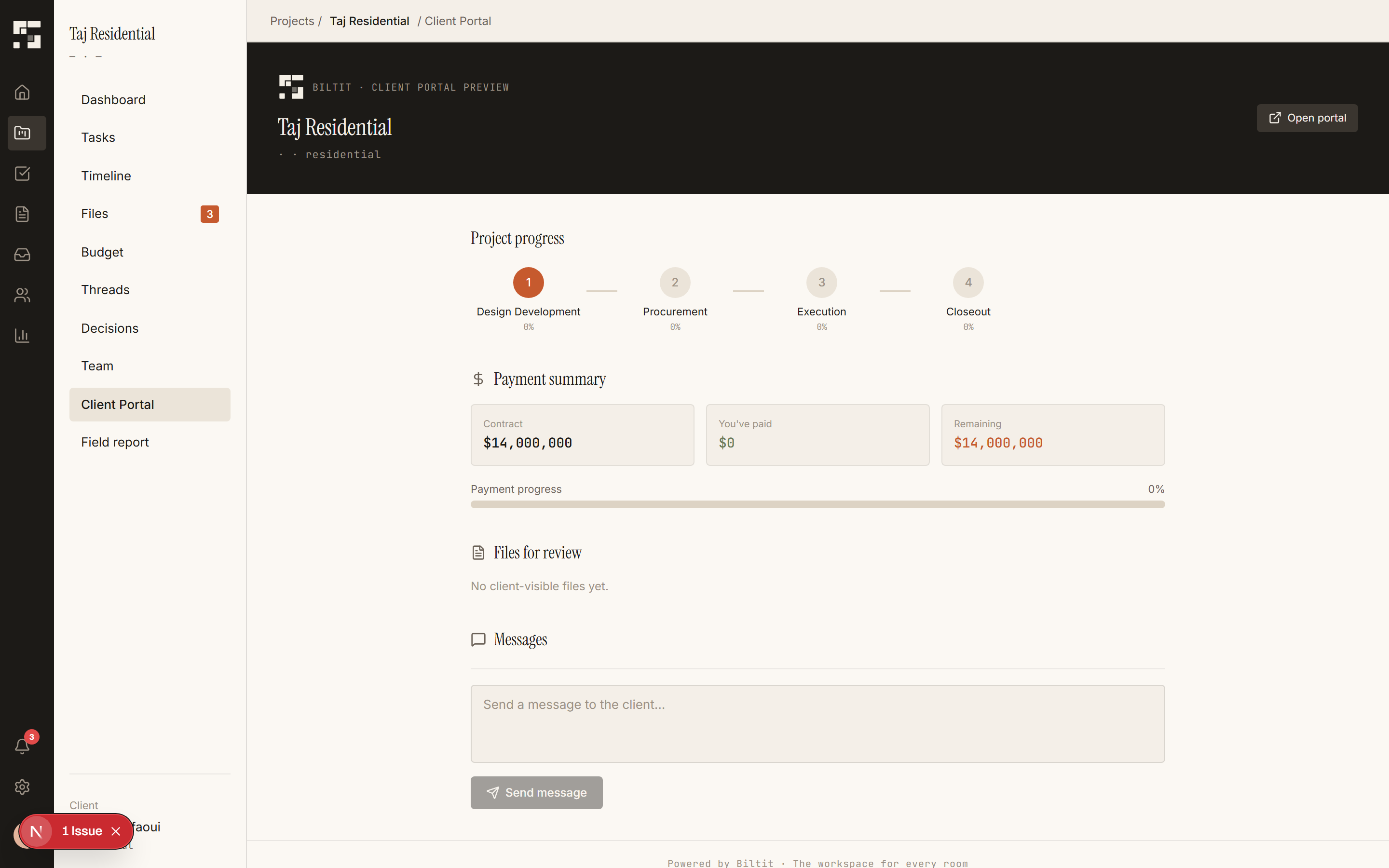The width and height of the screenshot is (1389, 868).
Task: Click the Biltit logo at top left
Action: point(27,34)
